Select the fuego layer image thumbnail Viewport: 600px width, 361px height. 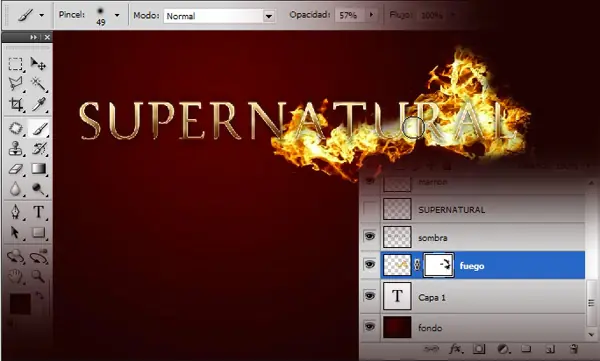coord(397,265)
